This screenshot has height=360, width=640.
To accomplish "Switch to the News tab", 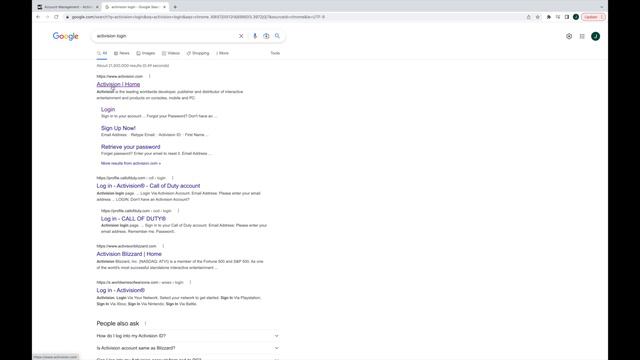I will (x=122, y=53).
